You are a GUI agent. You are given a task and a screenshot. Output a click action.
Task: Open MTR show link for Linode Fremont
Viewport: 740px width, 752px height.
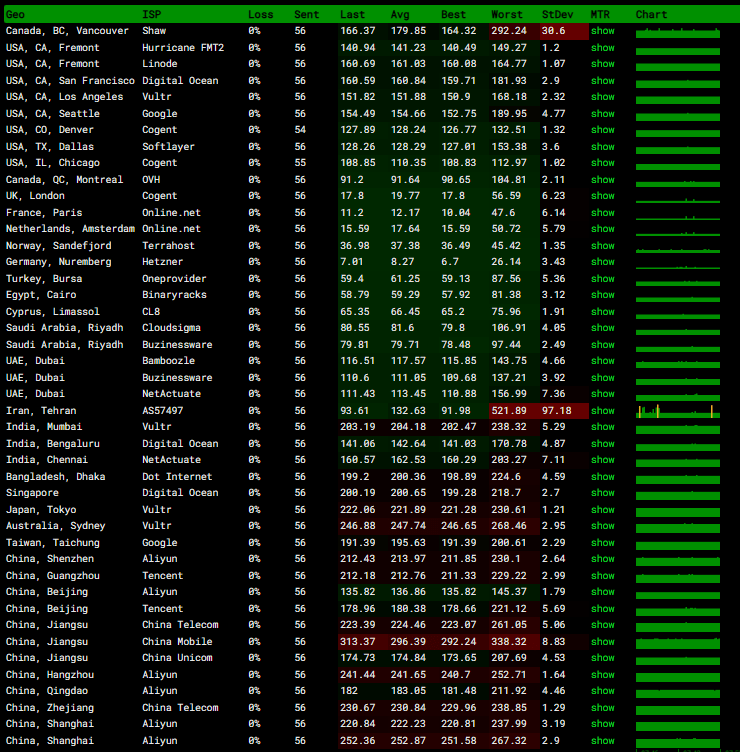(602, 64)
